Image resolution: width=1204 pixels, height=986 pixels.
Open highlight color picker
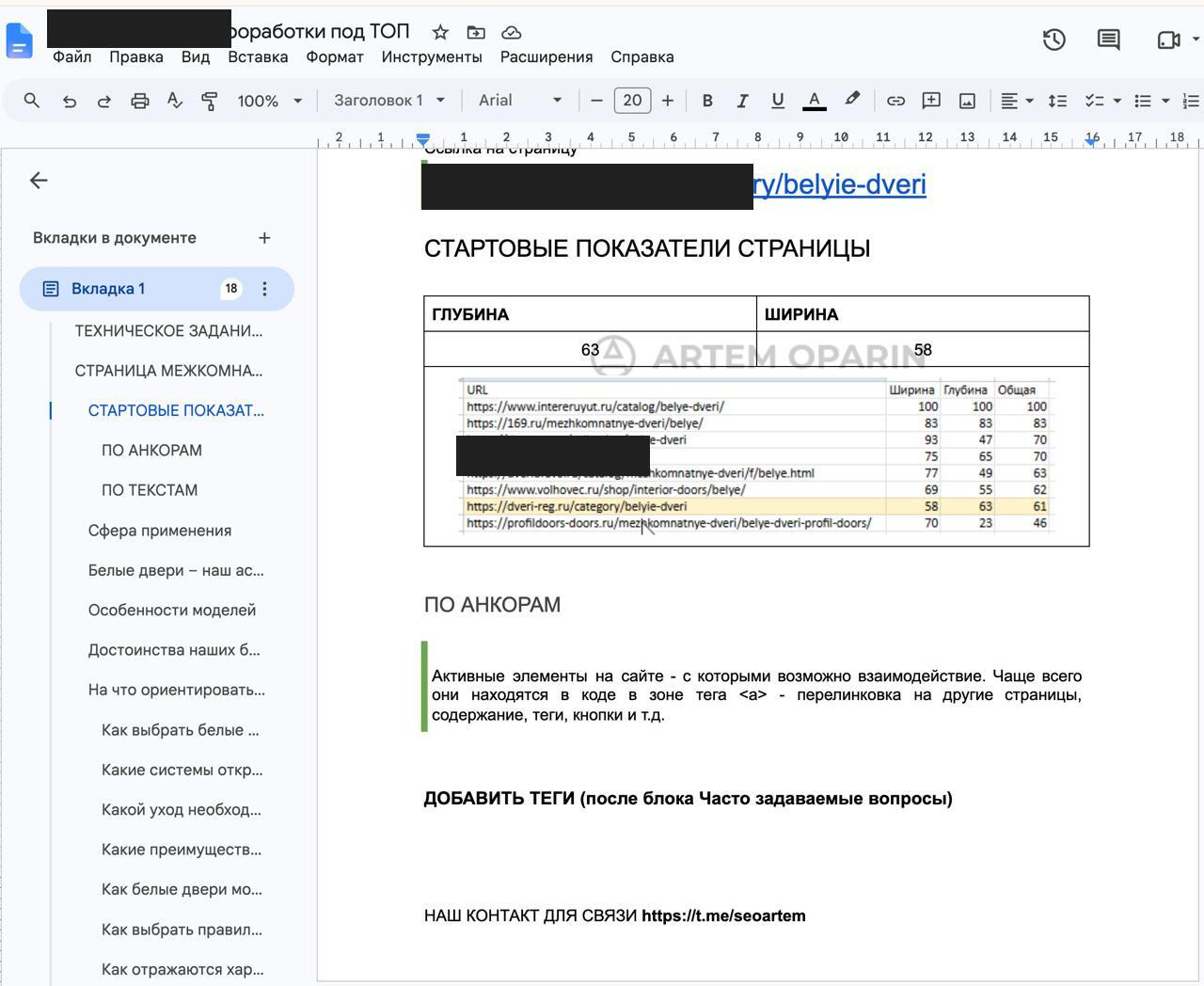click(852, 100)
